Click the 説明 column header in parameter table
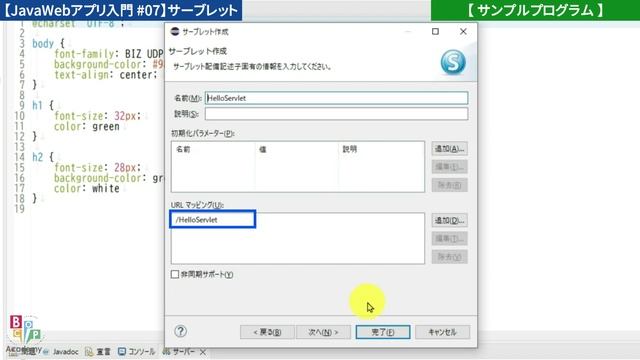Viewport: 640px width, 360px height. pos(350,149)
